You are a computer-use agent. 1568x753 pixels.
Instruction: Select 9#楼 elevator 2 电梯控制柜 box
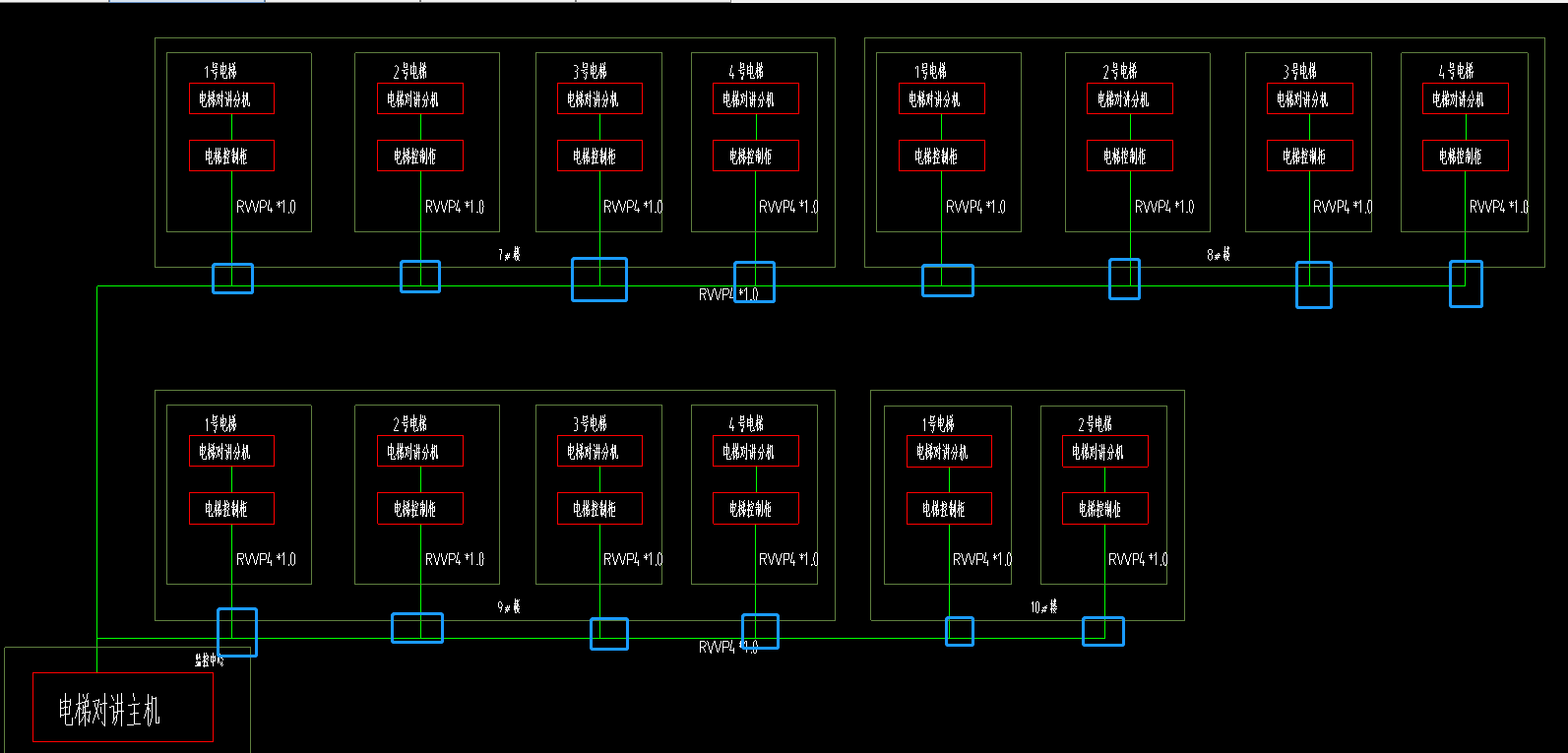pyautogui.click(x=420, y=508)
